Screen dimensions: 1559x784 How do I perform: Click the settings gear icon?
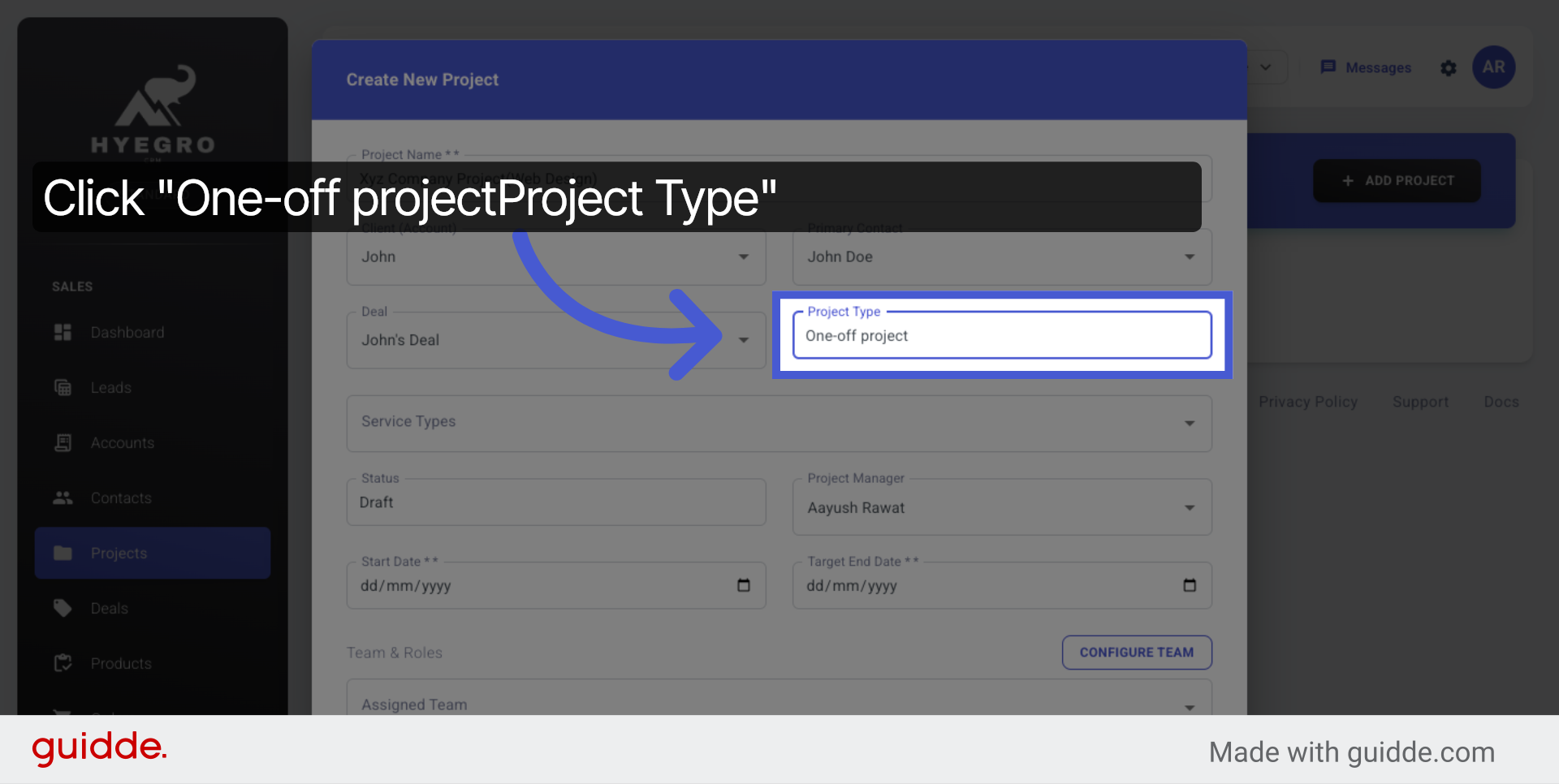pos(1449,68)
